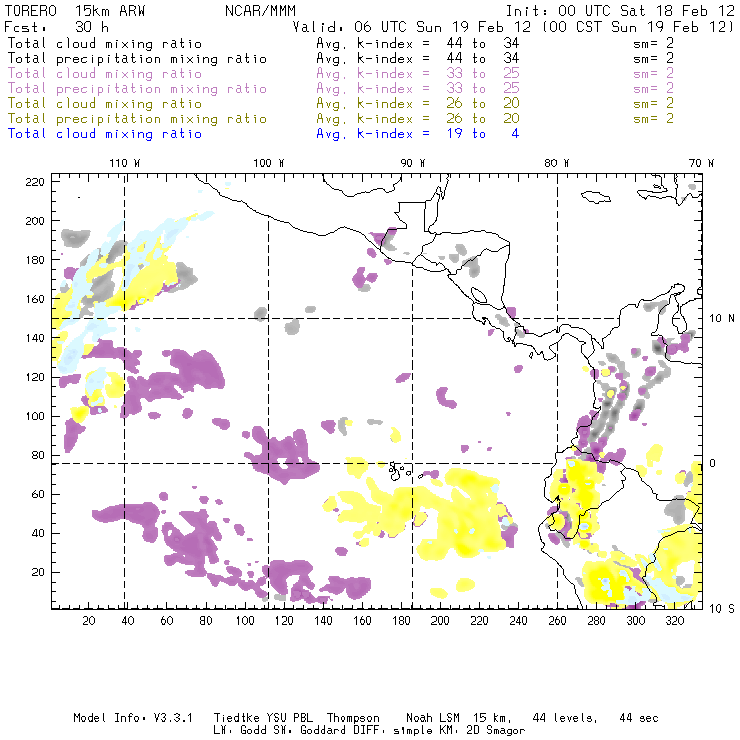Click the '220' tick on vertical axis

point(35,182)
